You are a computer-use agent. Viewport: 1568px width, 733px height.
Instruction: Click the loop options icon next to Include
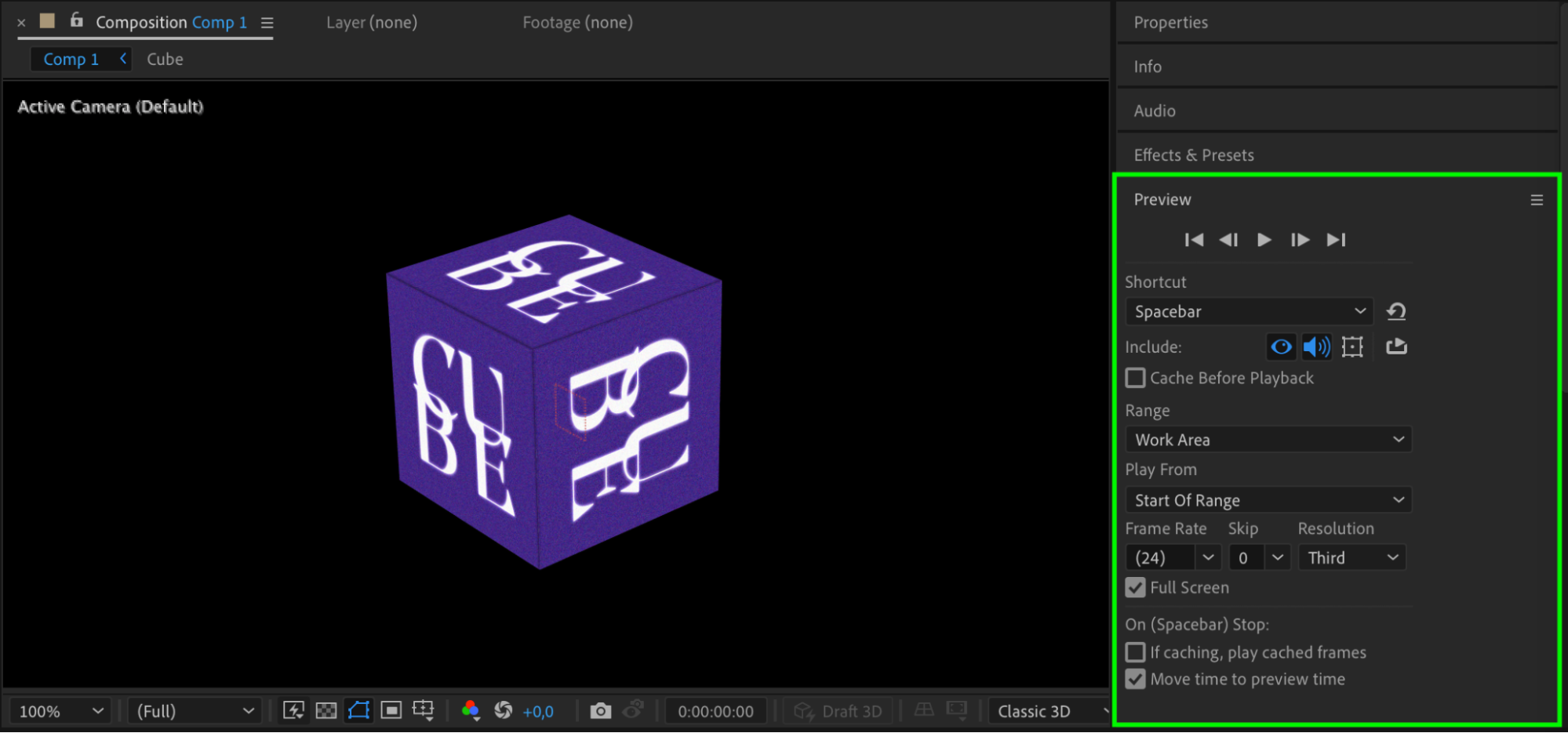[1396, 347]
